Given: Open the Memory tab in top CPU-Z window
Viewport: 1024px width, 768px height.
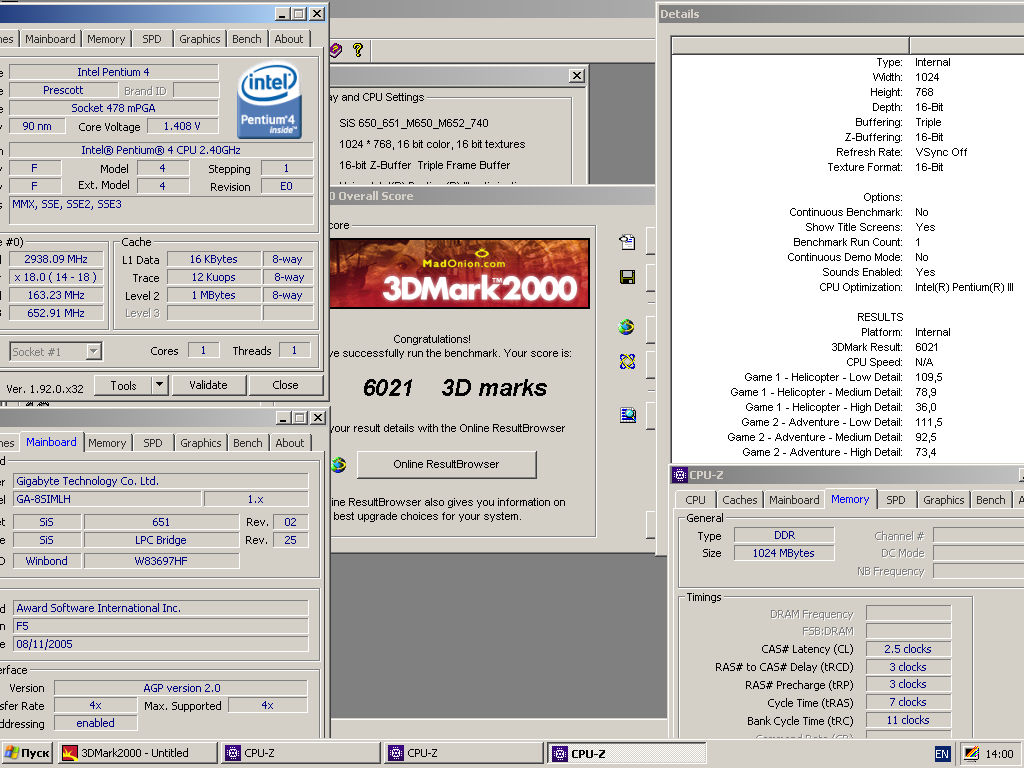Looking at the screenshot, I should coord(106,39).
